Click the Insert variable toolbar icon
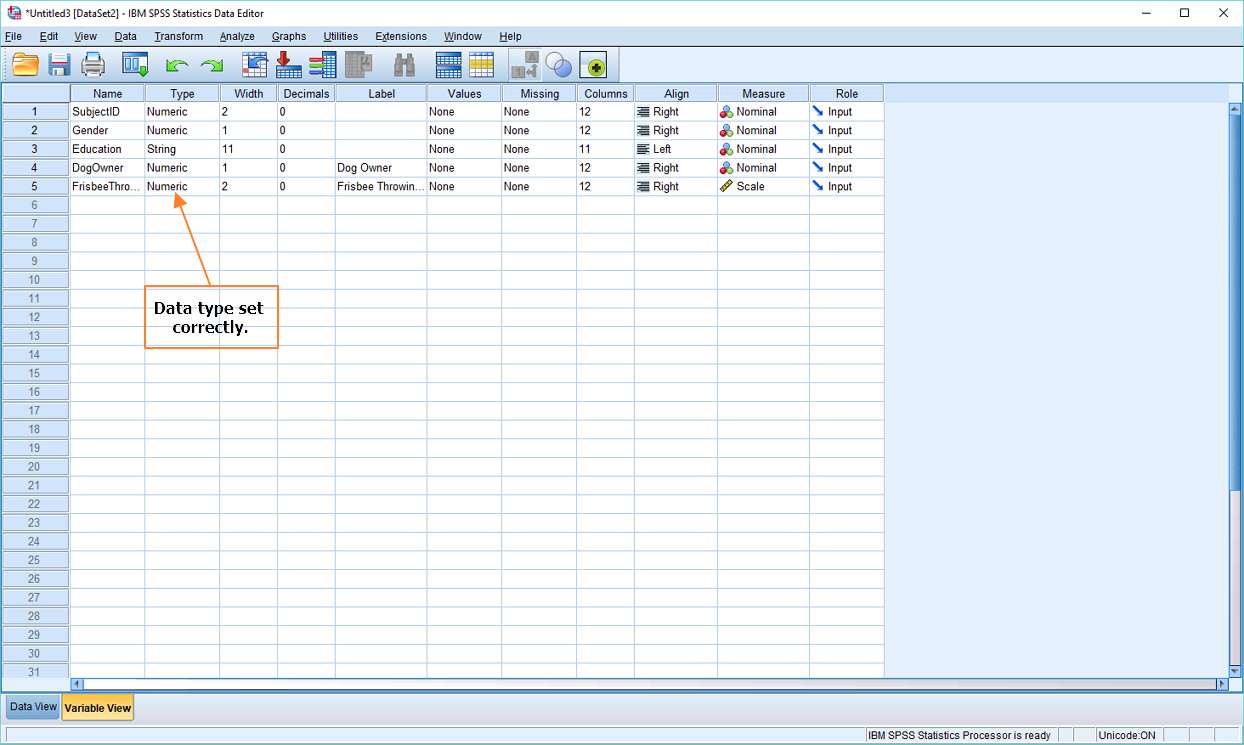Viewport: 1244px width, 745px height. coord(322,65)
